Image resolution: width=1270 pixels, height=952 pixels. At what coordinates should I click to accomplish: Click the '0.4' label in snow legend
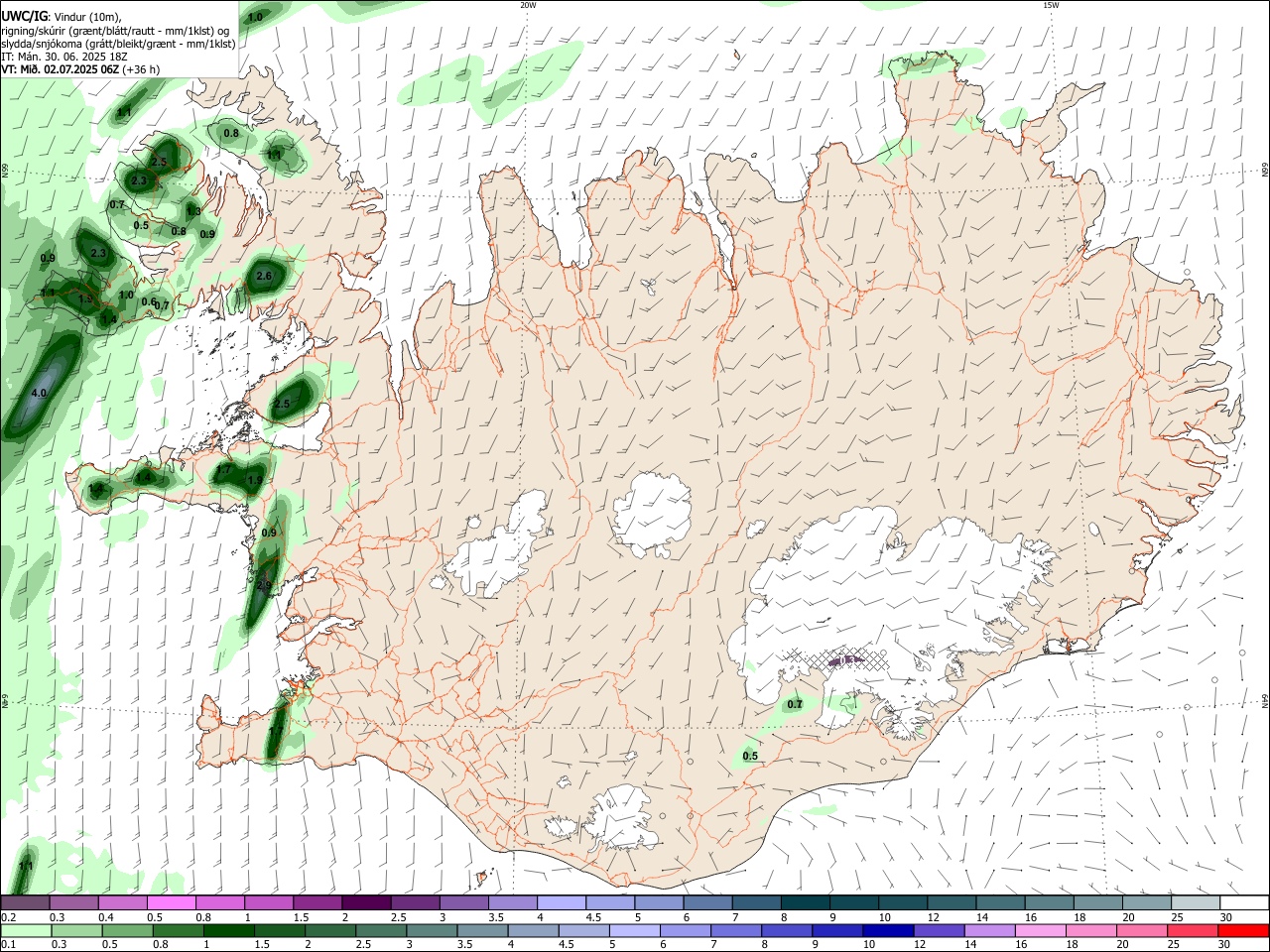[106, 917]
